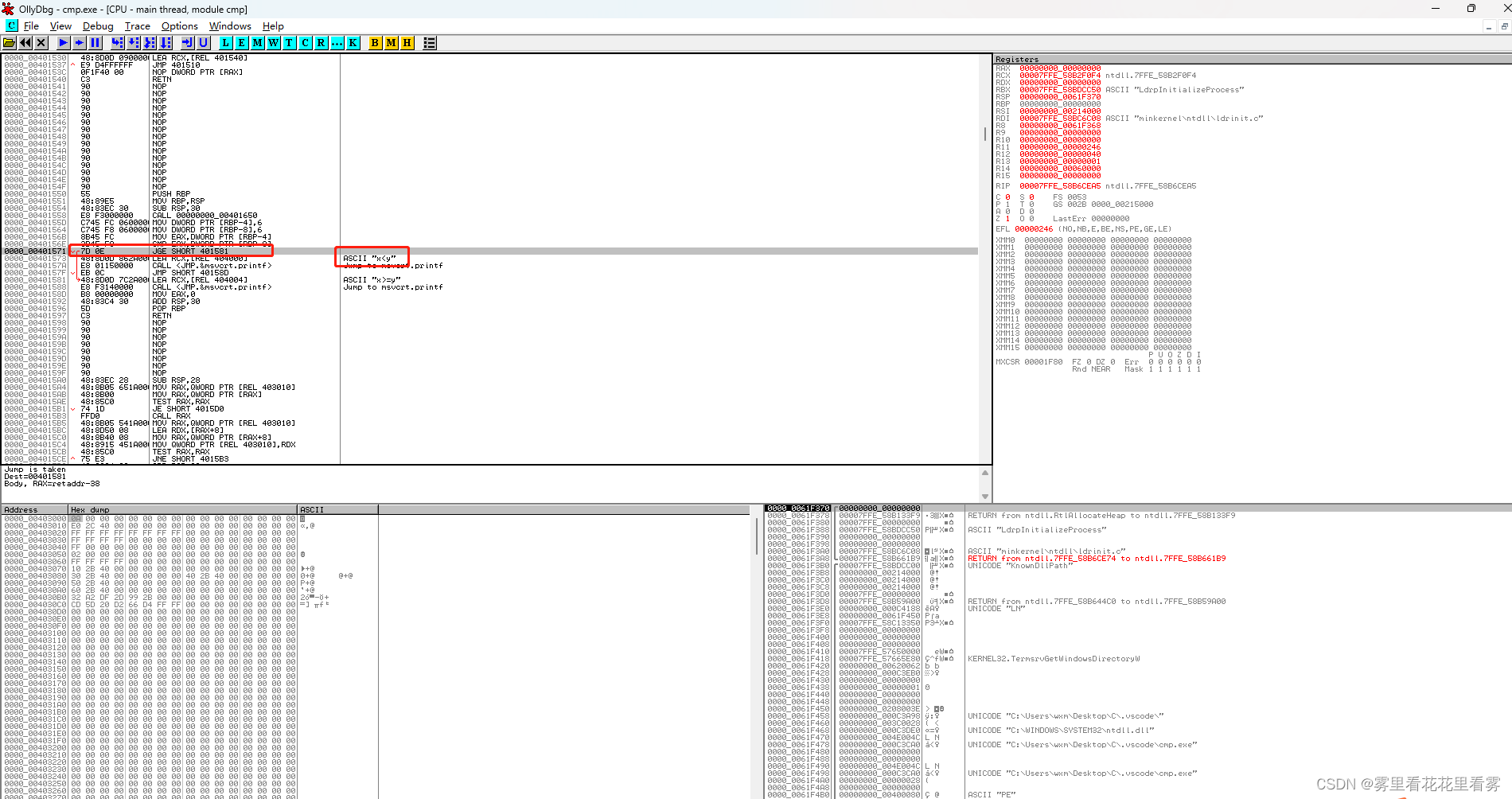Viewport: 1512px width, 799px height.
Task: Select the JGE SHORT 401581 instruction line
Action: pos(489,251)
